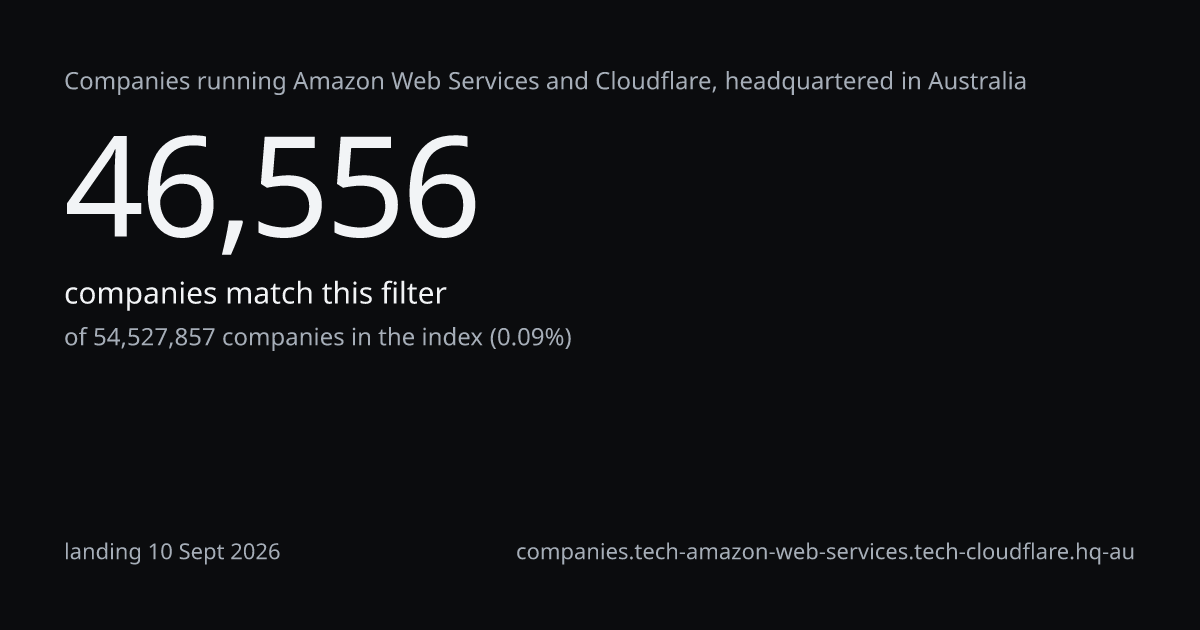Click the word Australia in the heading
Image resolution: width=1200 pixels, height=630 pixels.
977,81
